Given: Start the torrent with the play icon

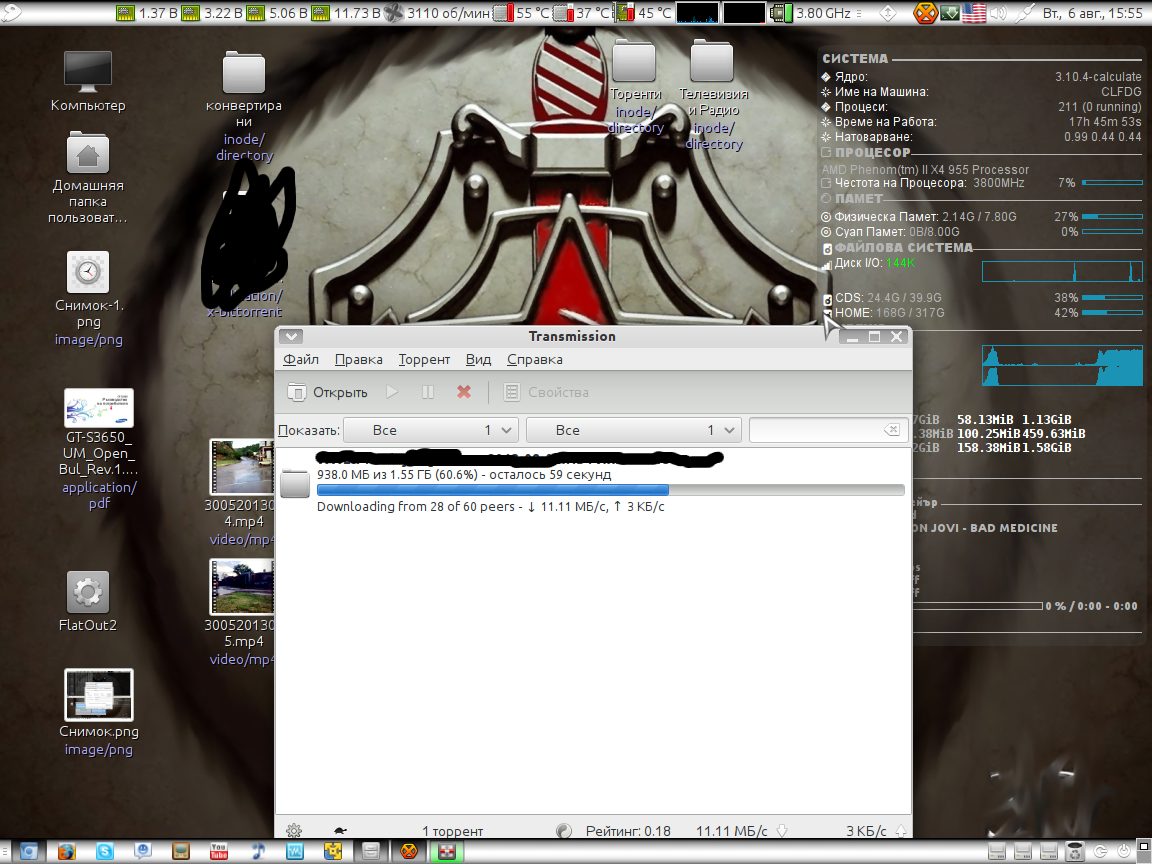Looking at the screenshot, I should pyautogui.click(x=392, y=392).
